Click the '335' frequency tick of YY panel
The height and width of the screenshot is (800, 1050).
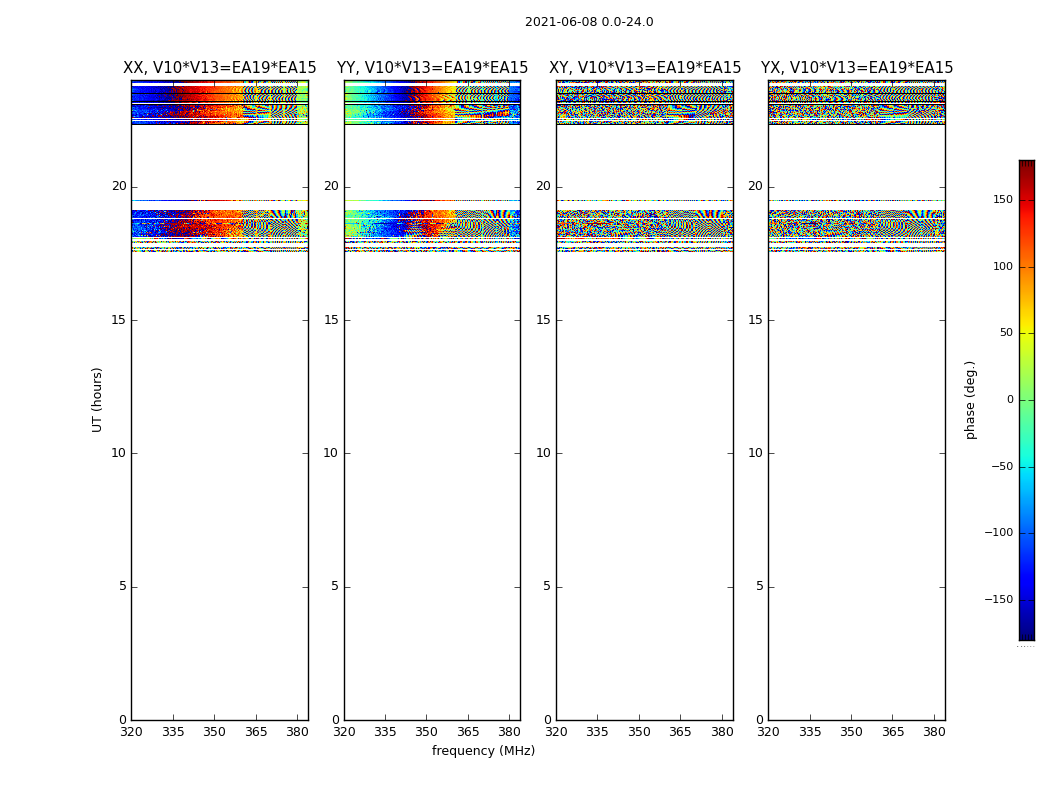click(385, 732)
